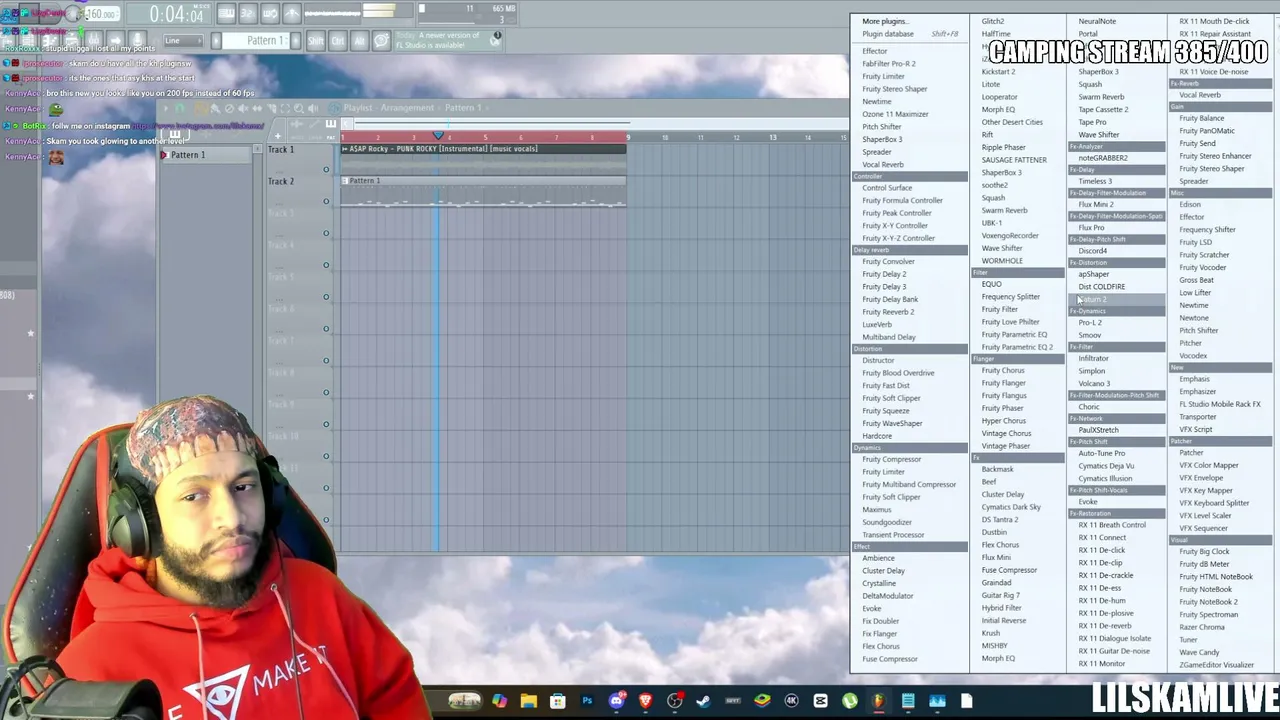Choose Soundgoodizer from the Dynamics list
Viewport: 1280px width, 720px height.
887,522
